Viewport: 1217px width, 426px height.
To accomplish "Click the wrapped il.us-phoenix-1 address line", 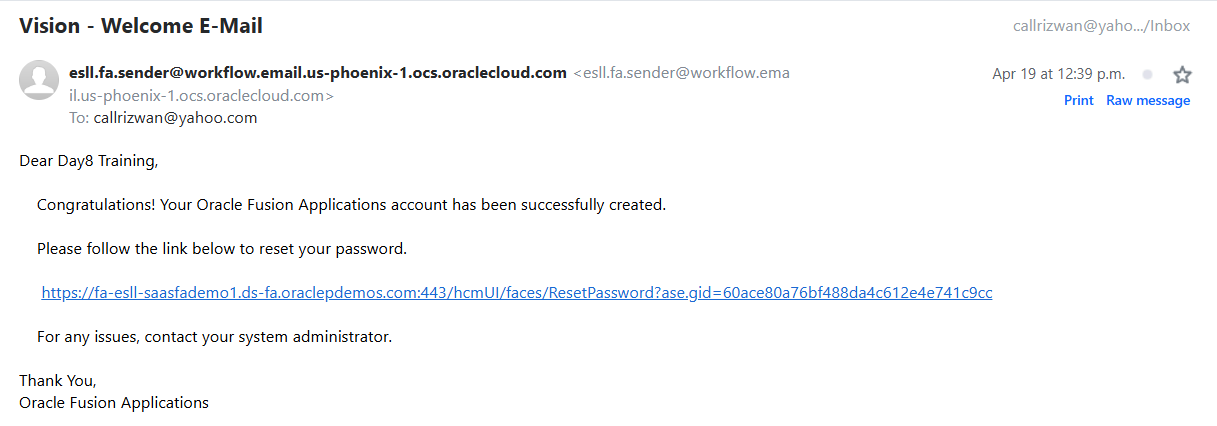I will pyautogui.click(x=201, y=96).
